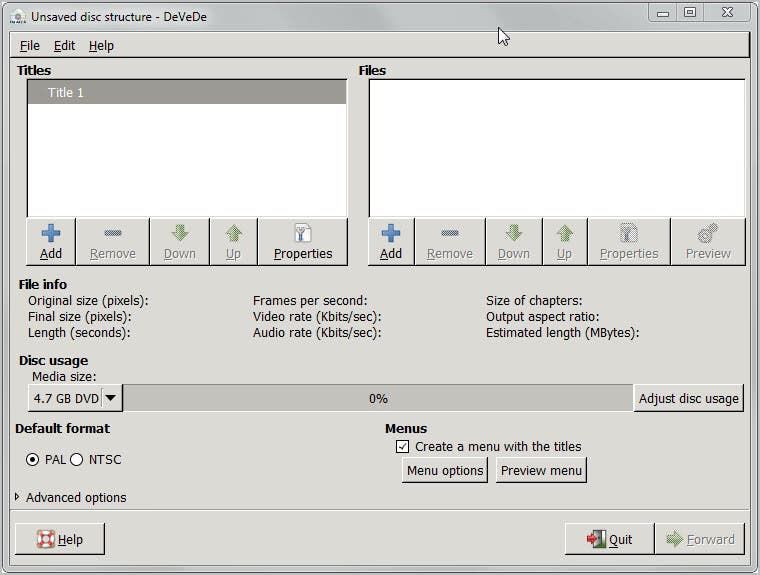Click Adjust disc usage button

[688, 398]
